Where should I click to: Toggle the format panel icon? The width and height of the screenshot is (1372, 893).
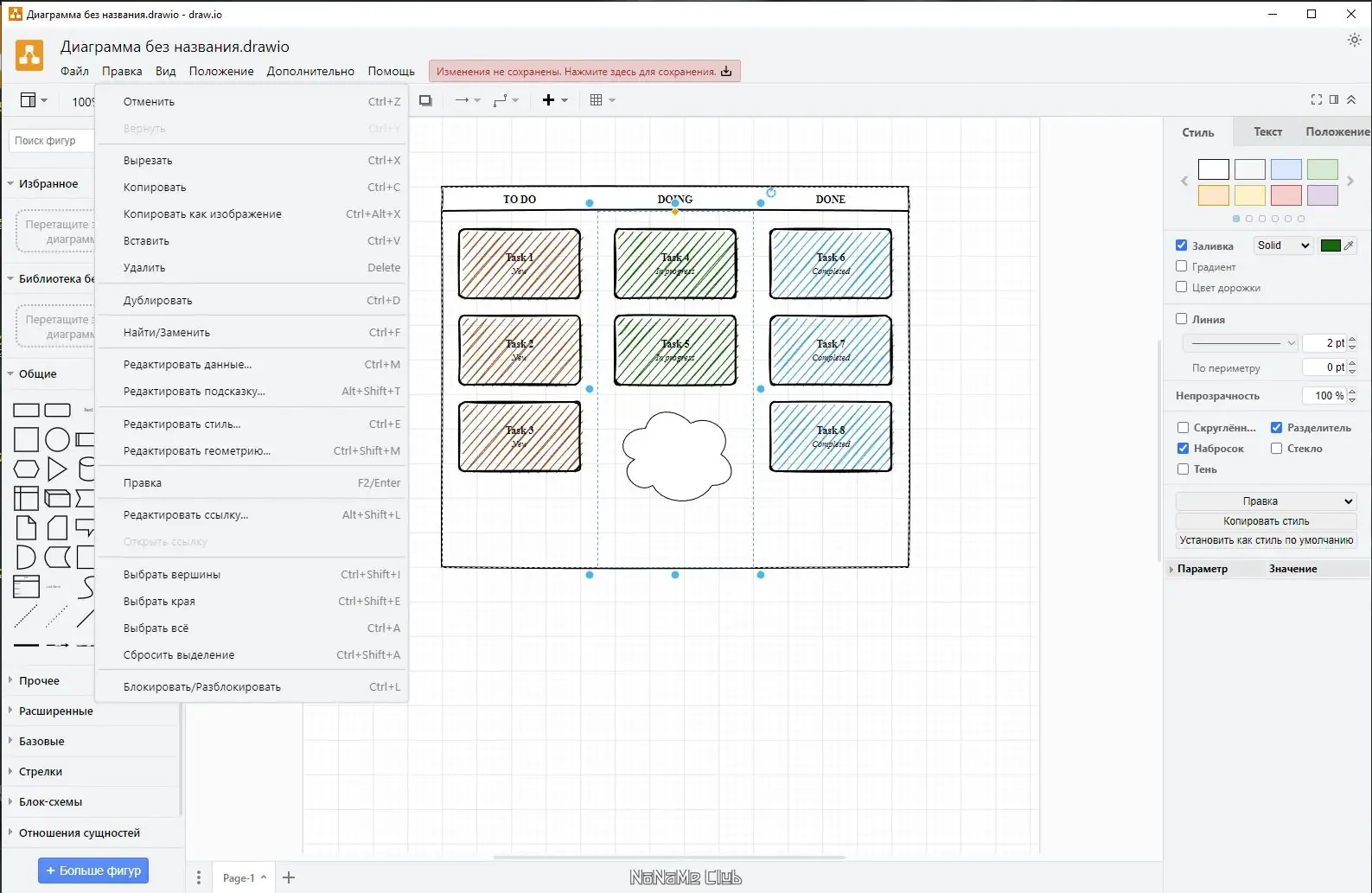point(1334,99)
